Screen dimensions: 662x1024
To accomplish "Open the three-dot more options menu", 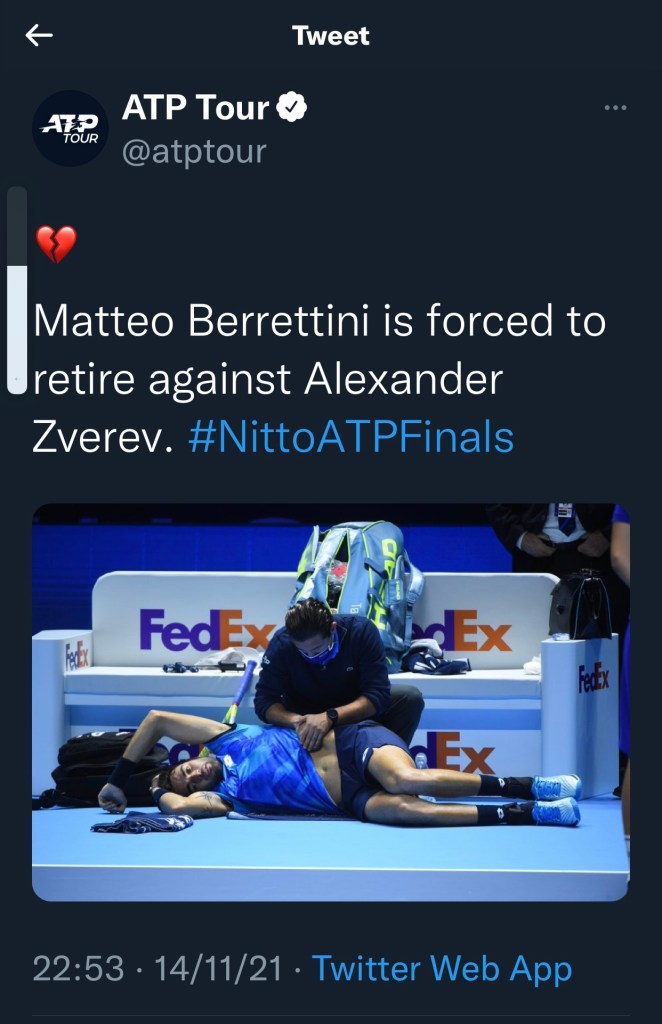I will click(615, 108).
